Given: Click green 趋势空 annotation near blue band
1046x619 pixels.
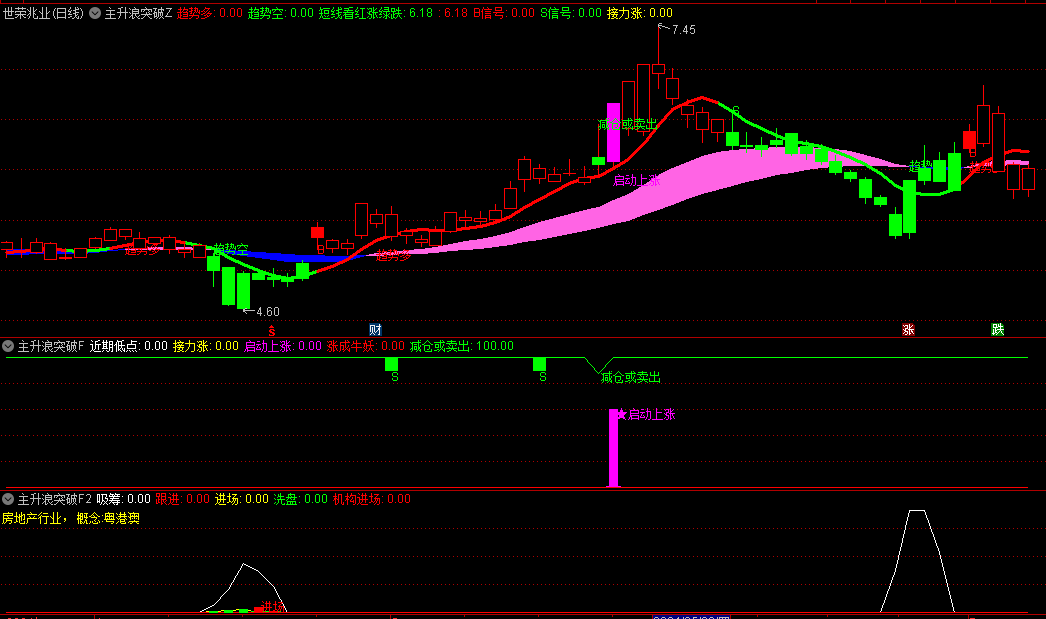Looking at the screenshot, I should (x=231, y=249).
